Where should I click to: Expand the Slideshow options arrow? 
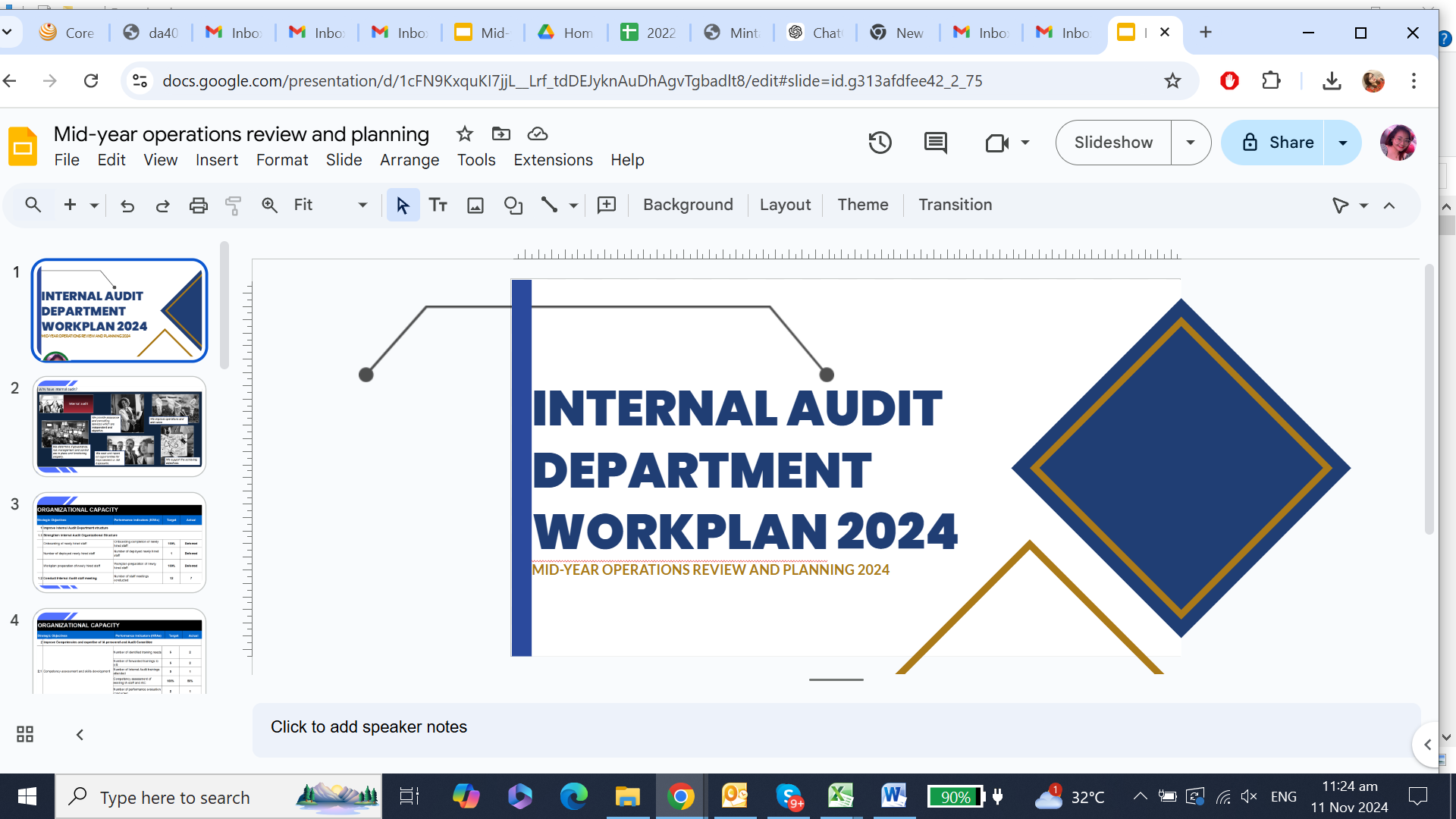1191,143
